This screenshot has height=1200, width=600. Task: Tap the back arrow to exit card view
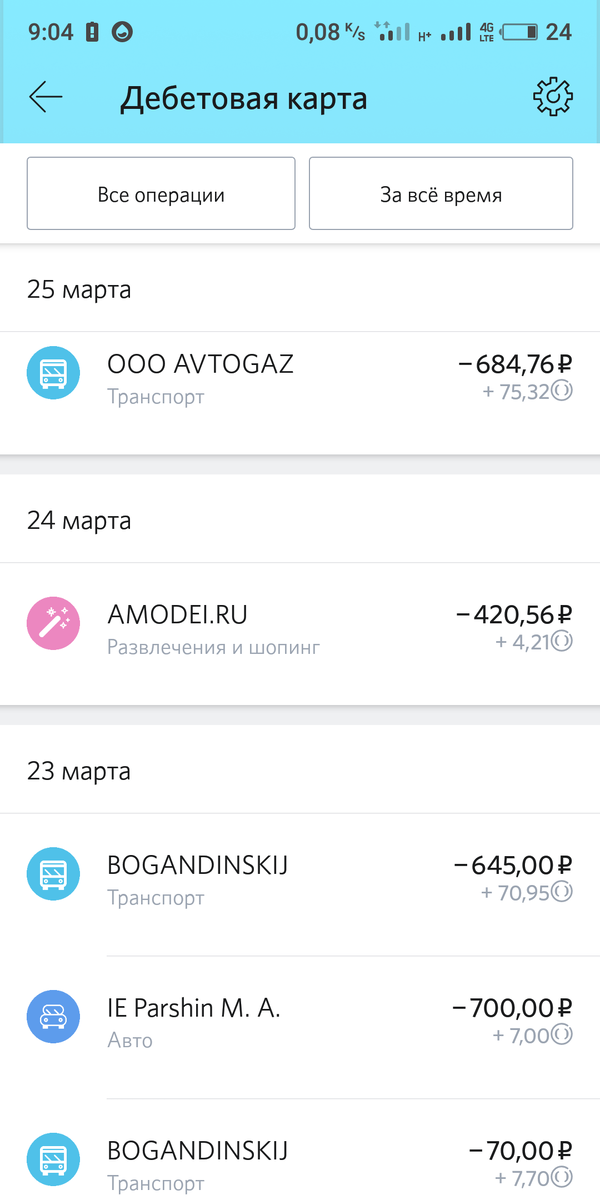(44, 97)
